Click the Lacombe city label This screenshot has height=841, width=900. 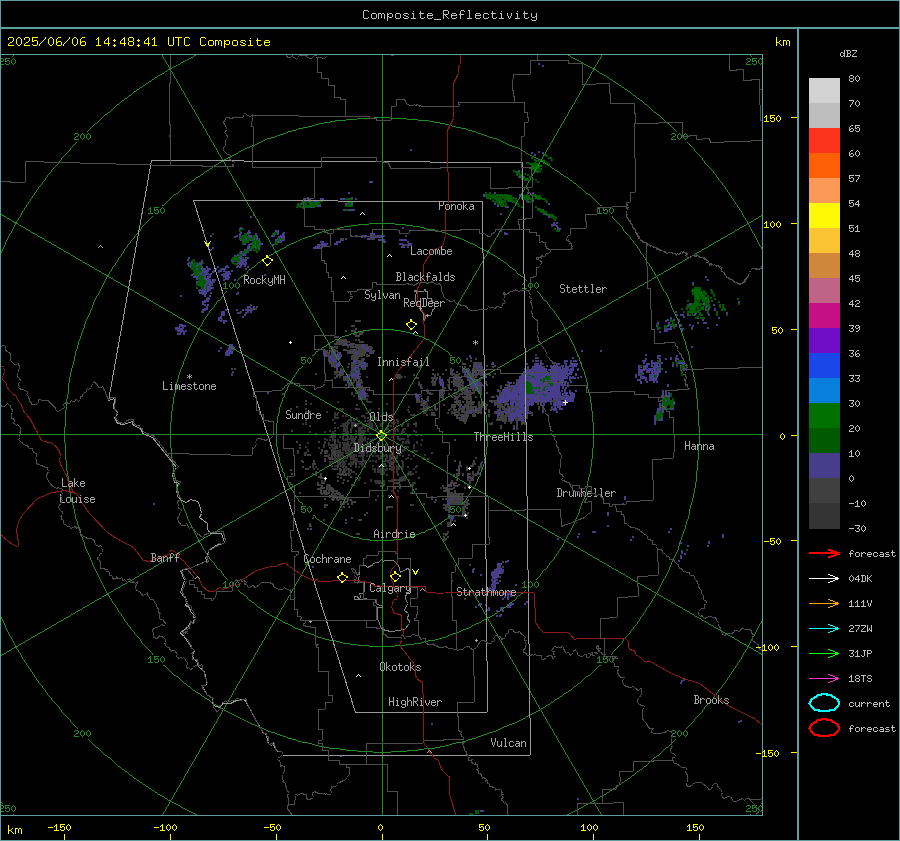click(431, 251)
